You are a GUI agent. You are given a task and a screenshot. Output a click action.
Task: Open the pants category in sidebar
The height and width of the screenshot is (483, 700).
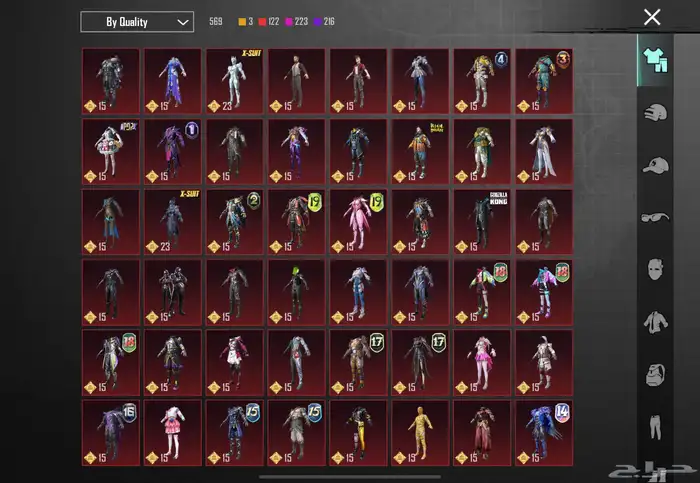[x=655, y=427]
